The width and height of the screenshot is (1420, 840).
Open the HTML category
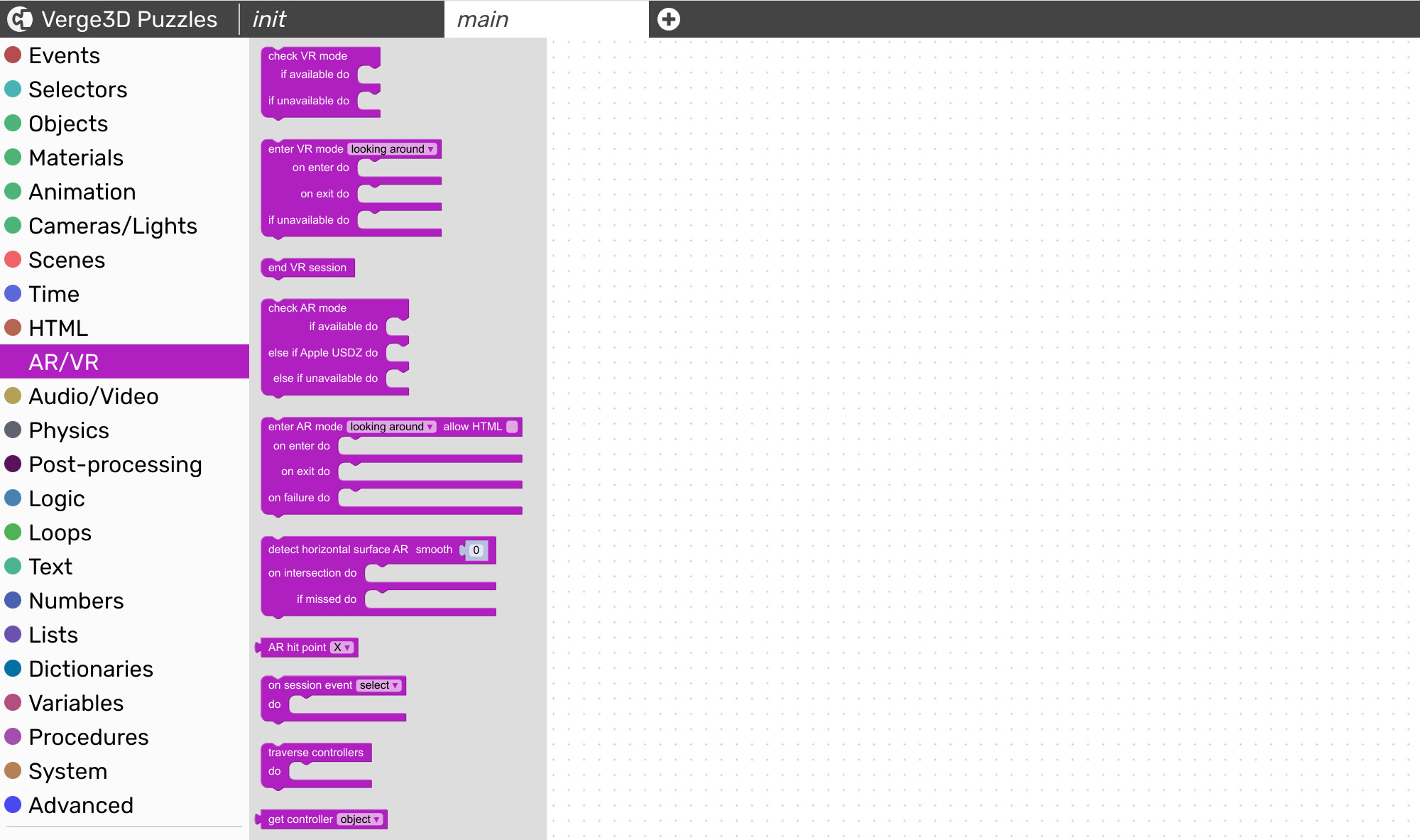124,328
